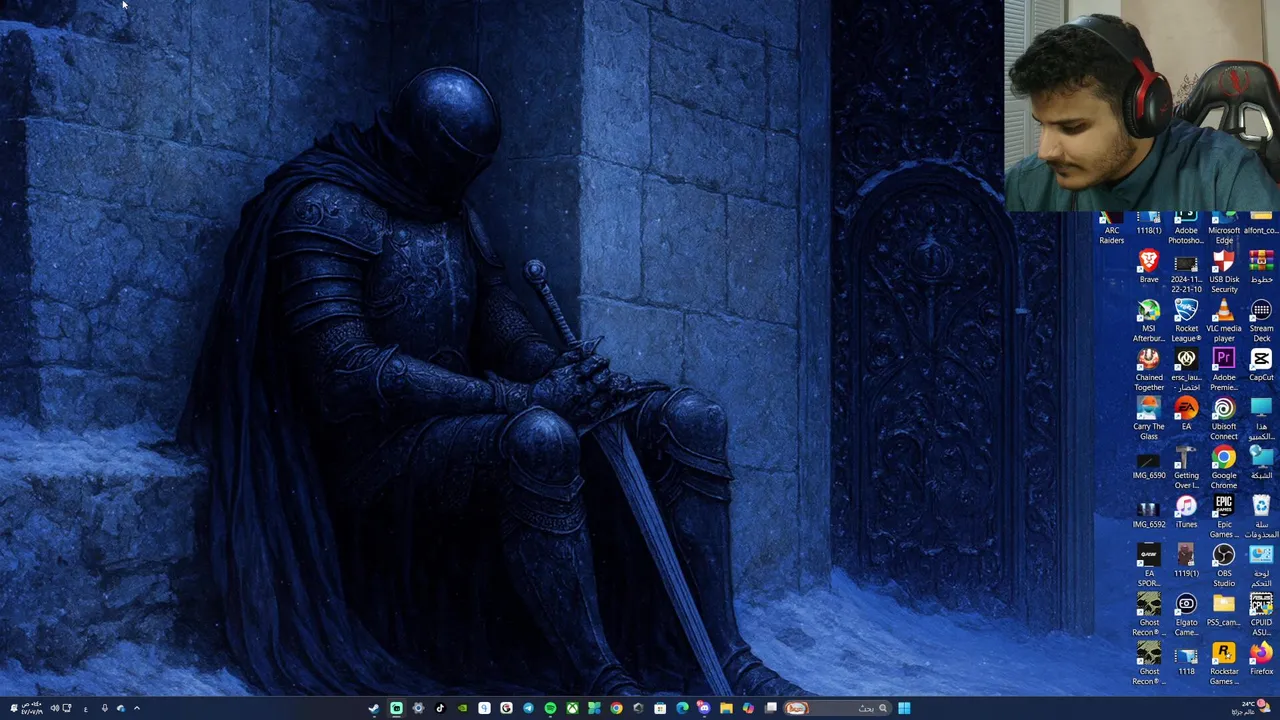This screenshot has width=1280, height=720.
Task: Open the Microsoft Edge desktop shortcut
Action: (x=1224, y=229)
